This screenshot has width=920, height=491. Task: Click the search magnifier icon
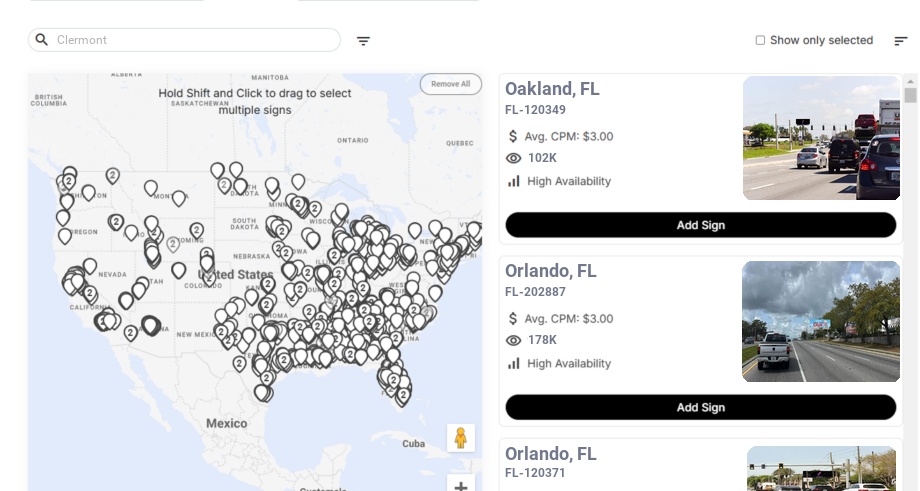[42, 40]
